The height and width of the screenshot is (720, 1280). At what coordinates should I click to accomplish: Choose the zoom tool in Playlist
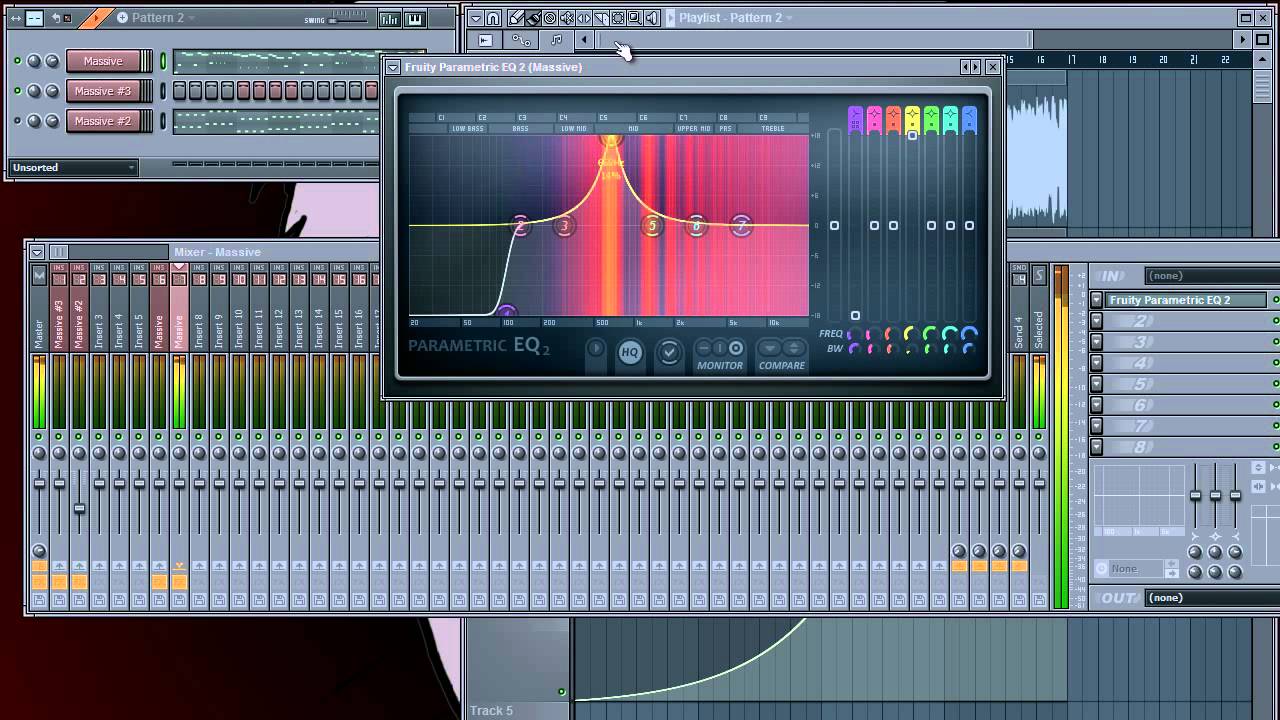(635, 18)
